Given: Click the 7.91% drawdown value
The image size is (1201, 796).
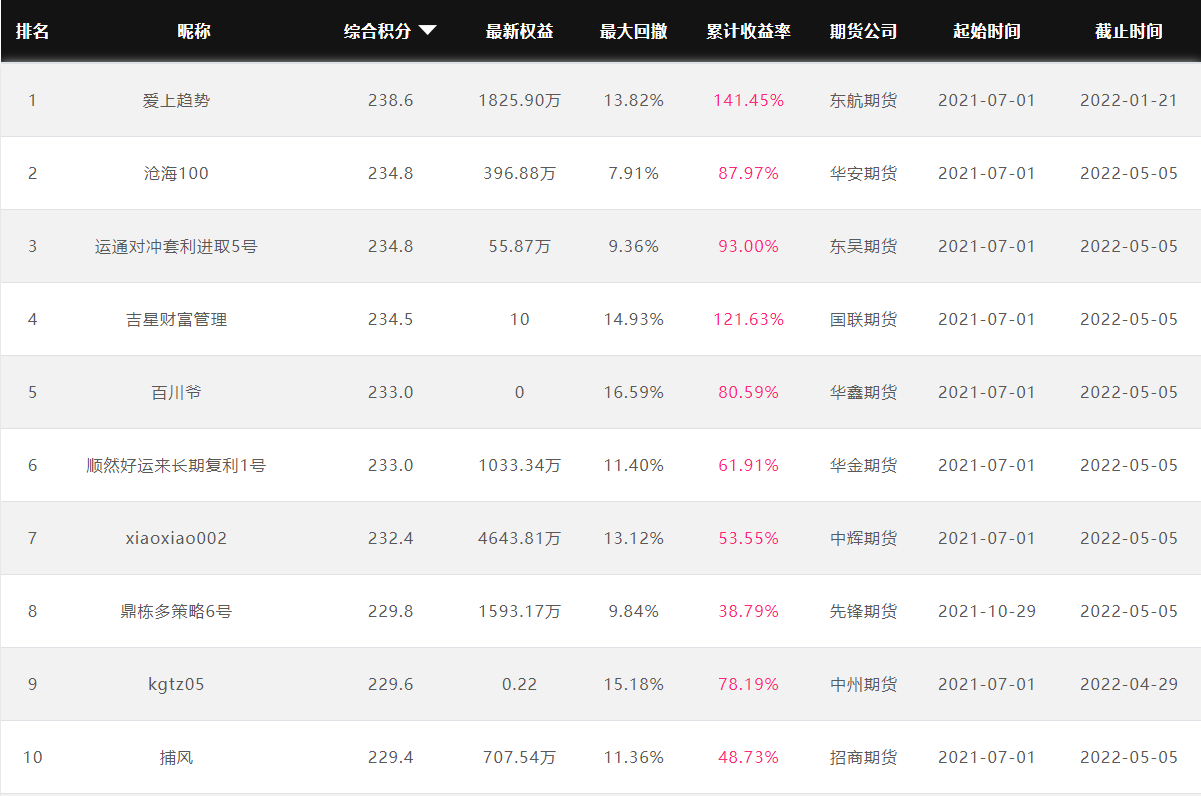Looking at the screenshot, I should [x=633, y=173].
